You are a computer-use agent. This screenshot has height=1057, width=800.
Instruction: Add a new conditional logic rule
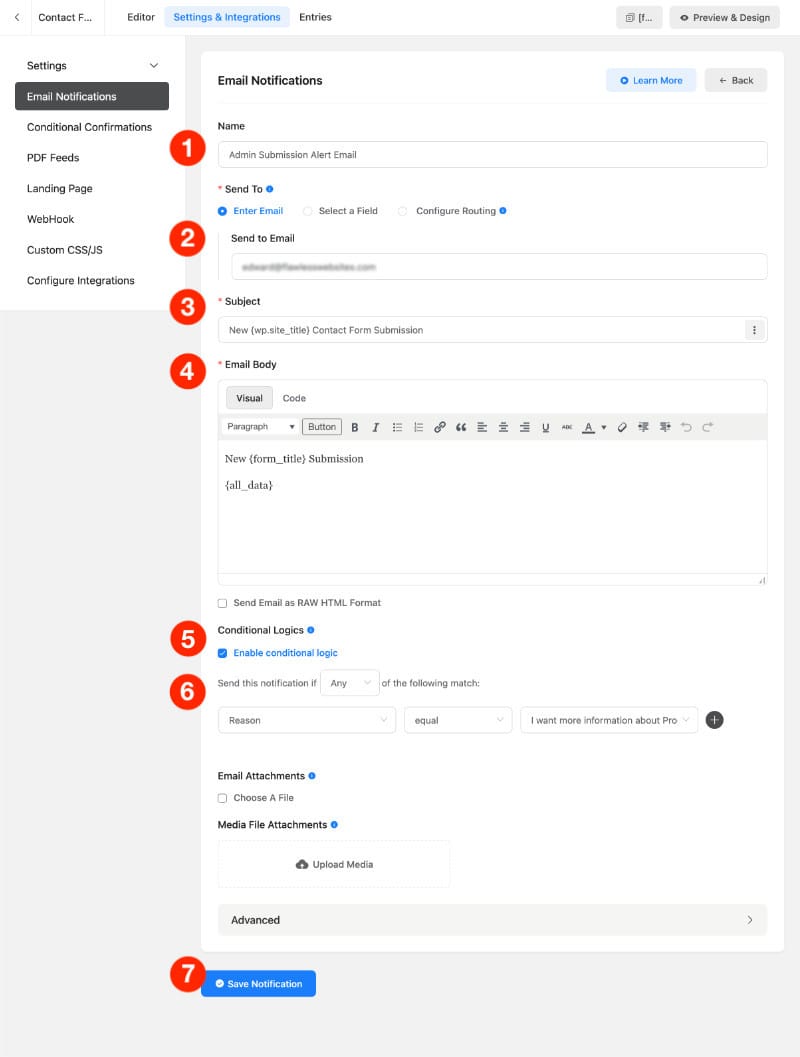click(x=714, y=720)
